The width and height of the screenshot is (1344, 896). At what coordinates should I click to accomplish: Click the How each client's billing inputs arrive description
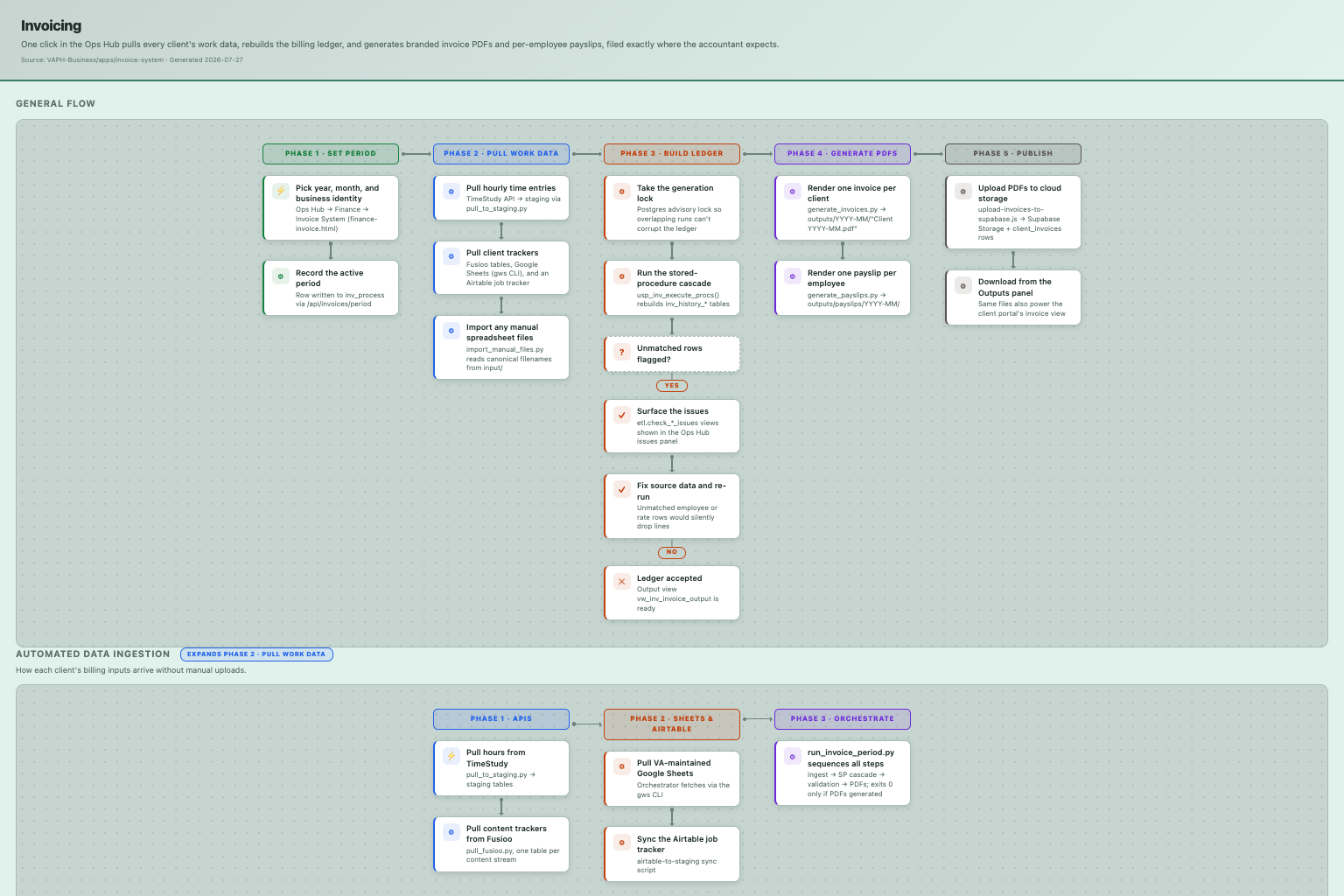pos(131,670)
